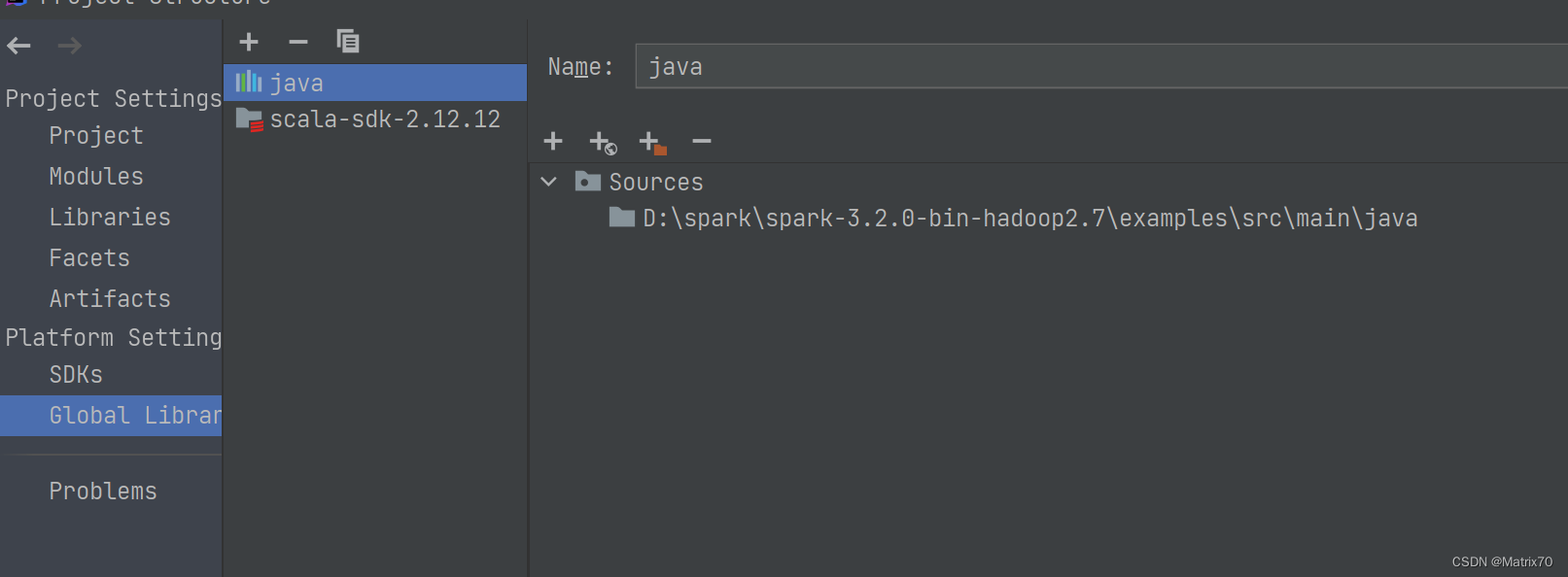Click the back navigation arrow
The width and height of the screenshot is (1568, 577).
[18, 46]
